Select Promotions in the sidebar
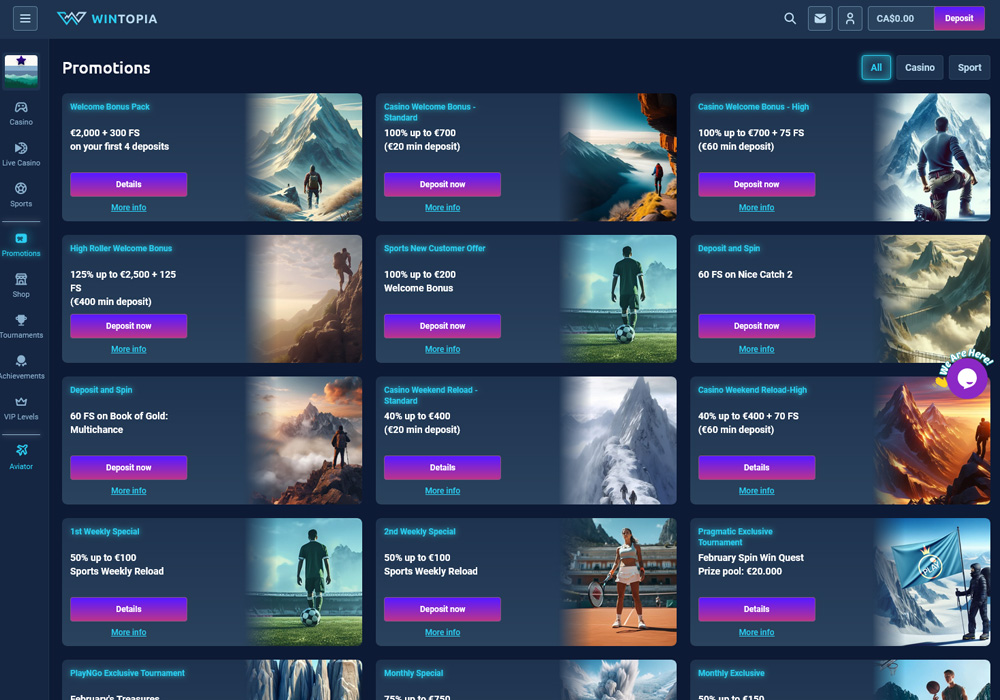Viewport: 1000px width, 700px height. click(x=21, y=245)
